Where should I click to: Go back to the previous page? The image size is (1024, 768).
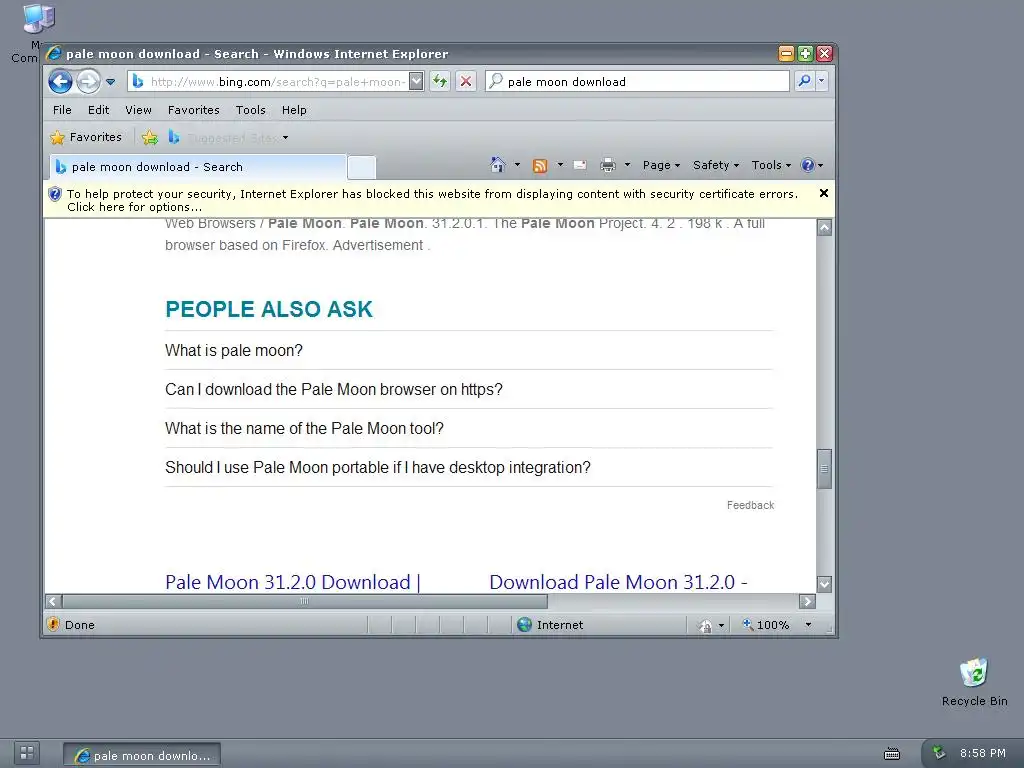(60, 82)
